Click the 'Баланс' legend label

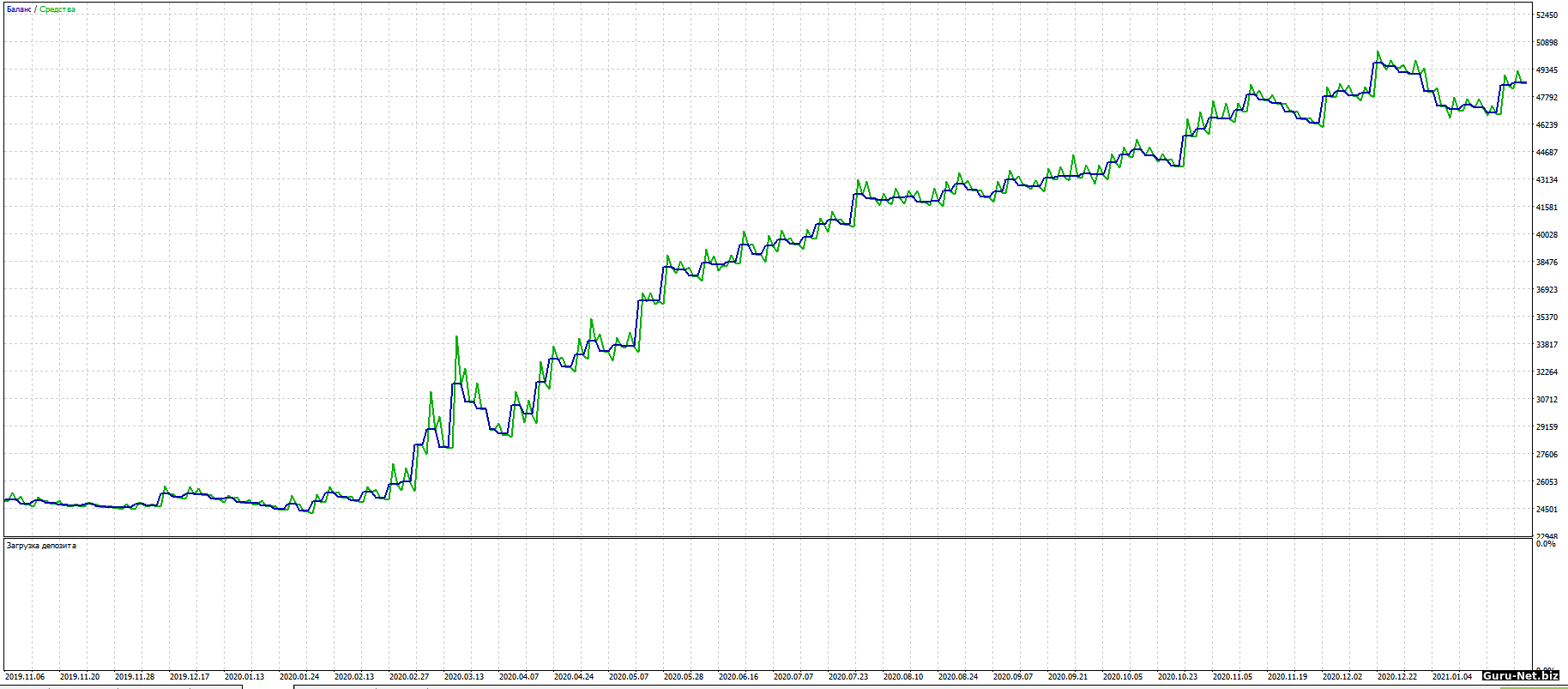pyautogui.click(x=18, y=9)
